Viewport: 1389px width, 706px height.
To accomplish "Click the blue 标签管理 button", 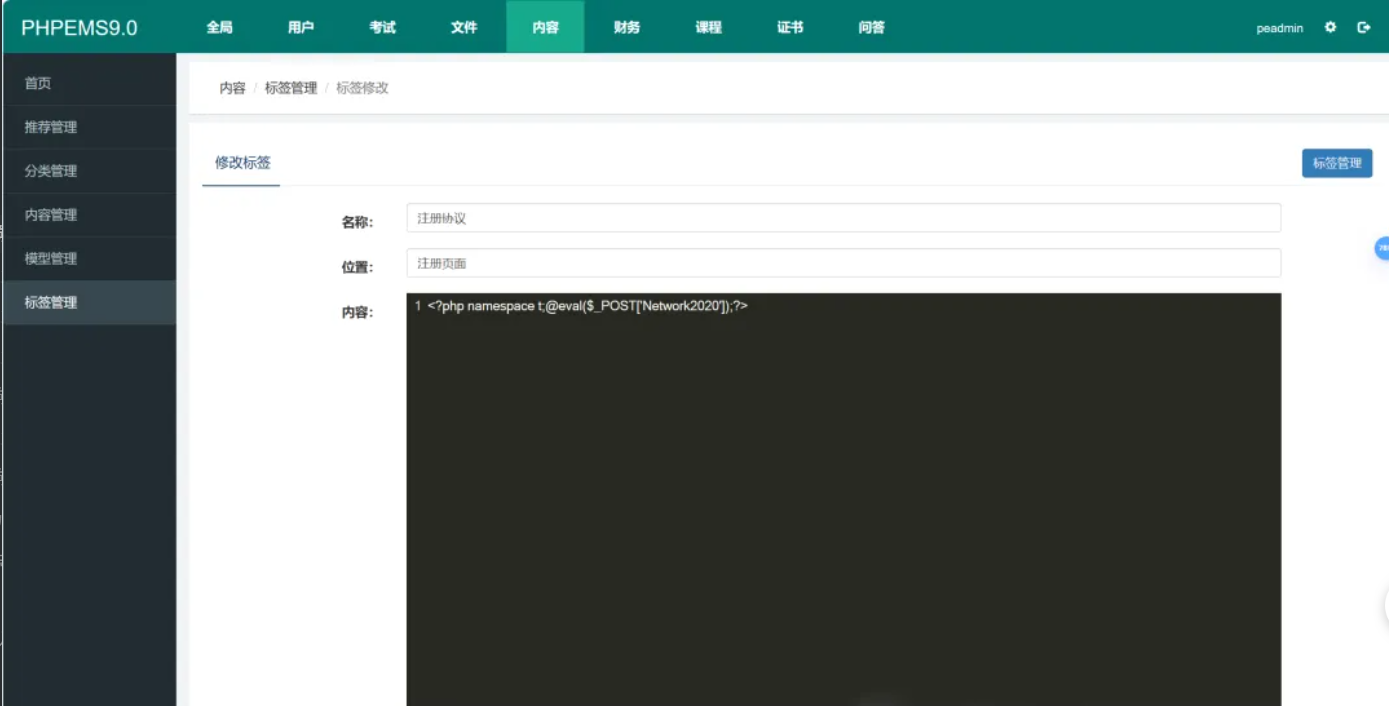I will click(x=1337, y=163).
